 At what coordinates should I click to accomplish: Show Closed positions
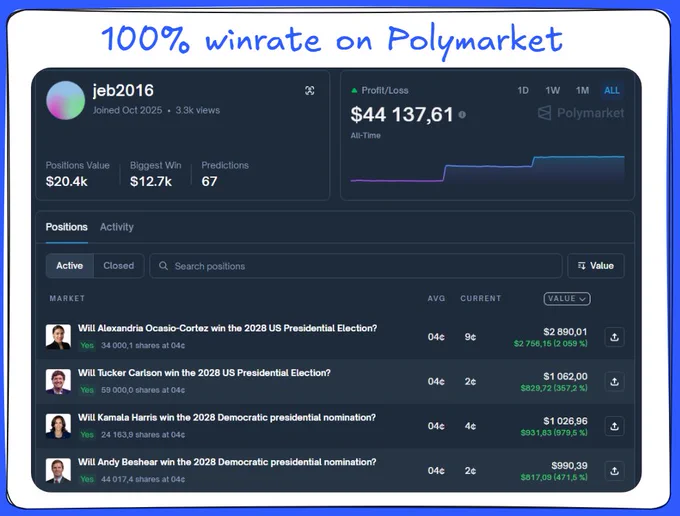pos(118,266)
